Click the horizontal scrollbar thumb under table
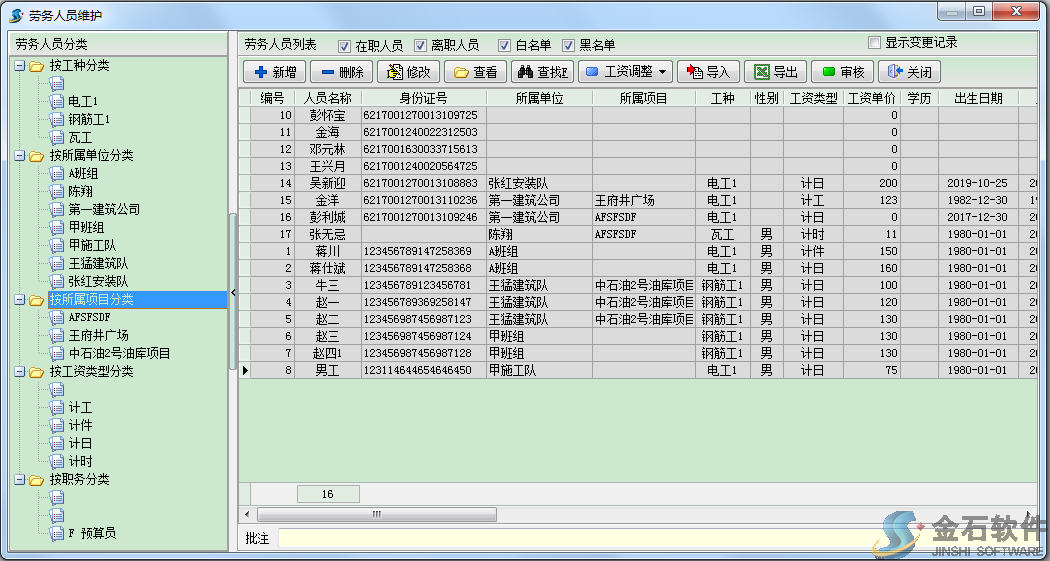The width and height of the screenshot is (1050, 561). click(376, 515)
